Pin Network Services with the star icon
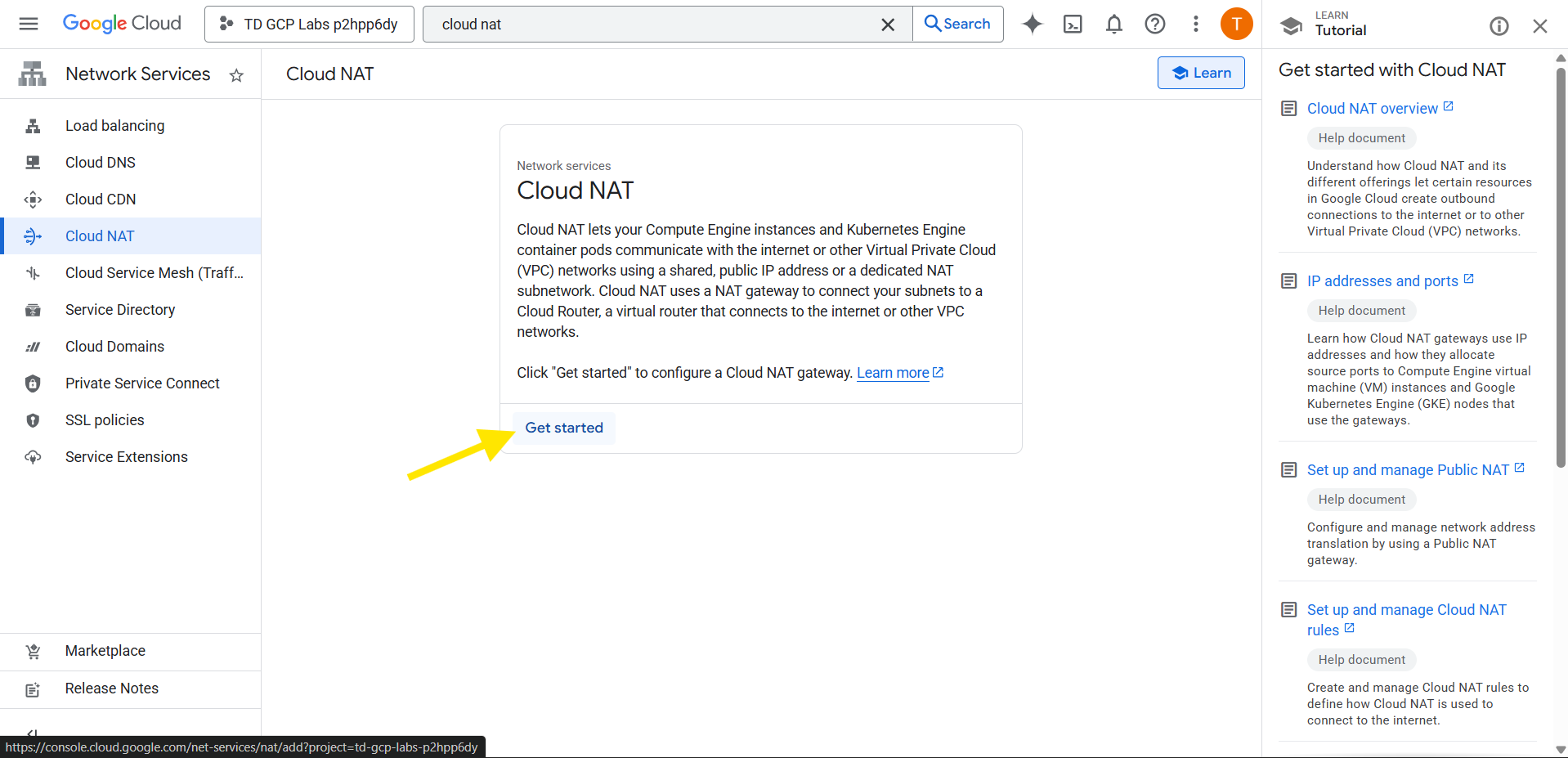This screenshot has width=1568, height=758. (236, 75)
